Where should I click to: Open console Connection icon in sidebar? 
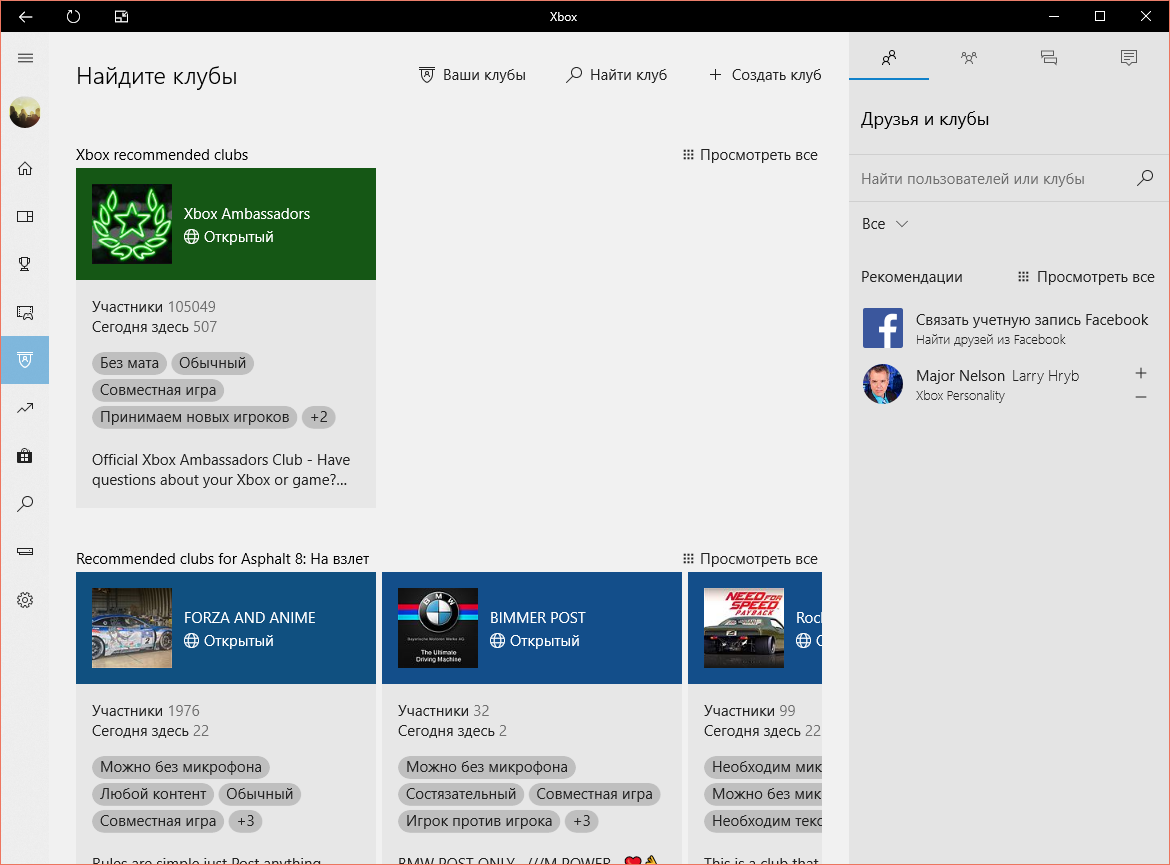25,552
